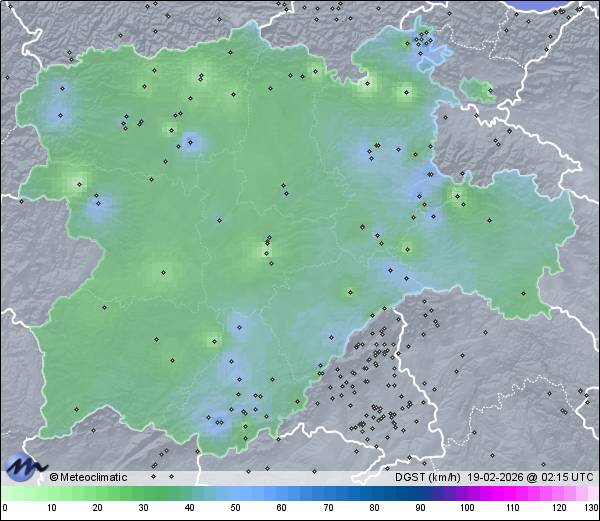Select the 10 km/h light green scale swatch

point(52,494)
